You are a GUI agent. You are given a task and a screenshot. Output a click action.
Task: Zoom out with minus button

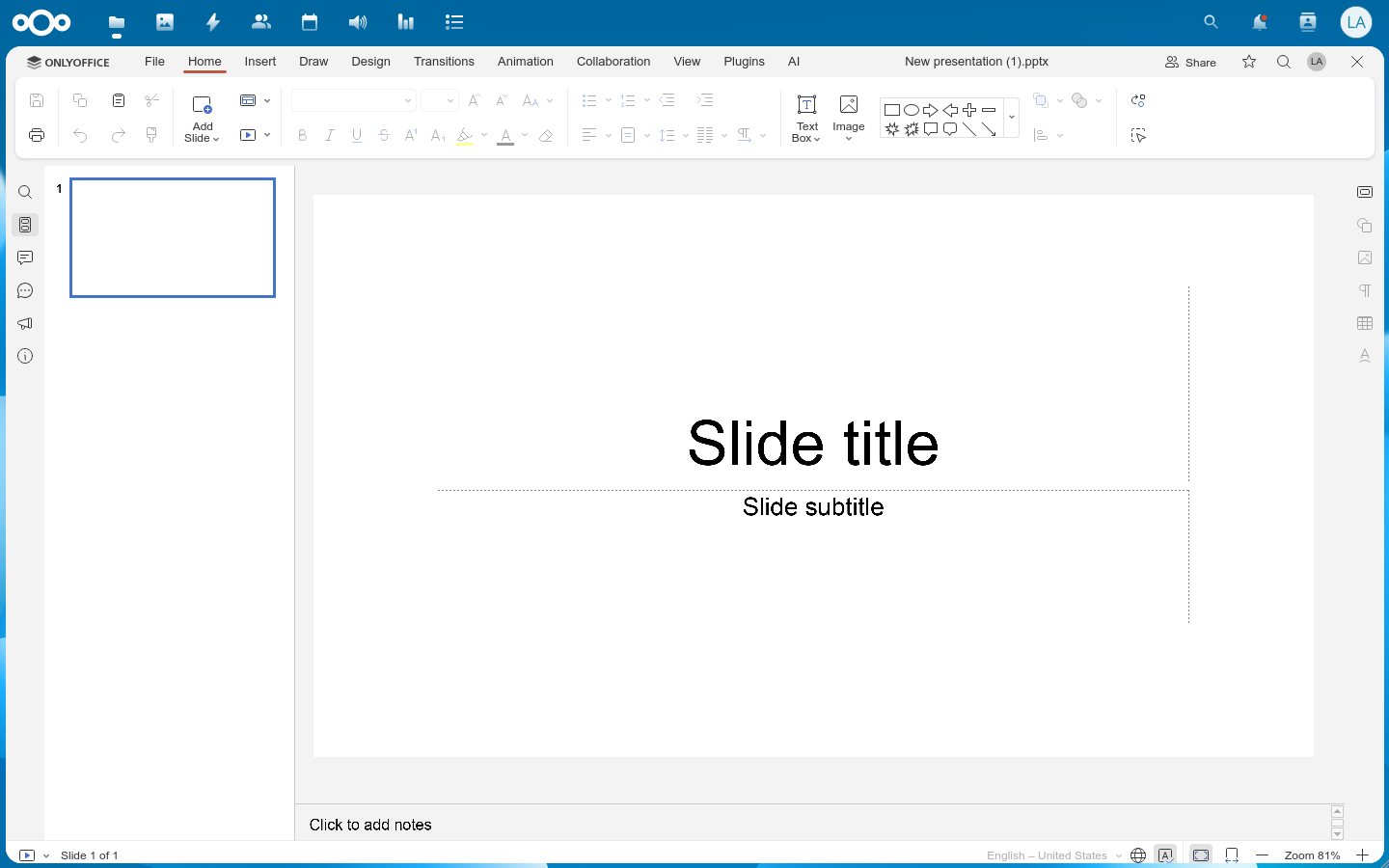point(1262,855)
